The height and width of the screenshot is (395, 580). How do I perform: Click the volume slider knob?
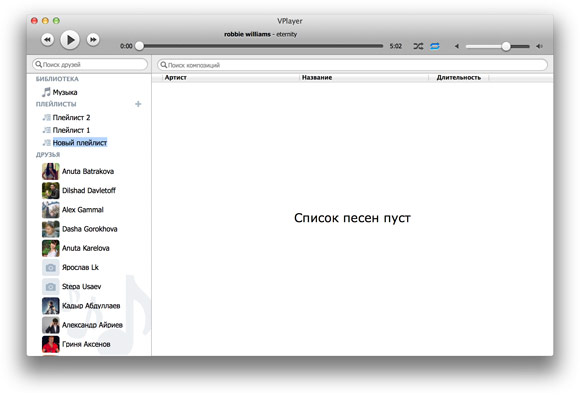(506, 46)
